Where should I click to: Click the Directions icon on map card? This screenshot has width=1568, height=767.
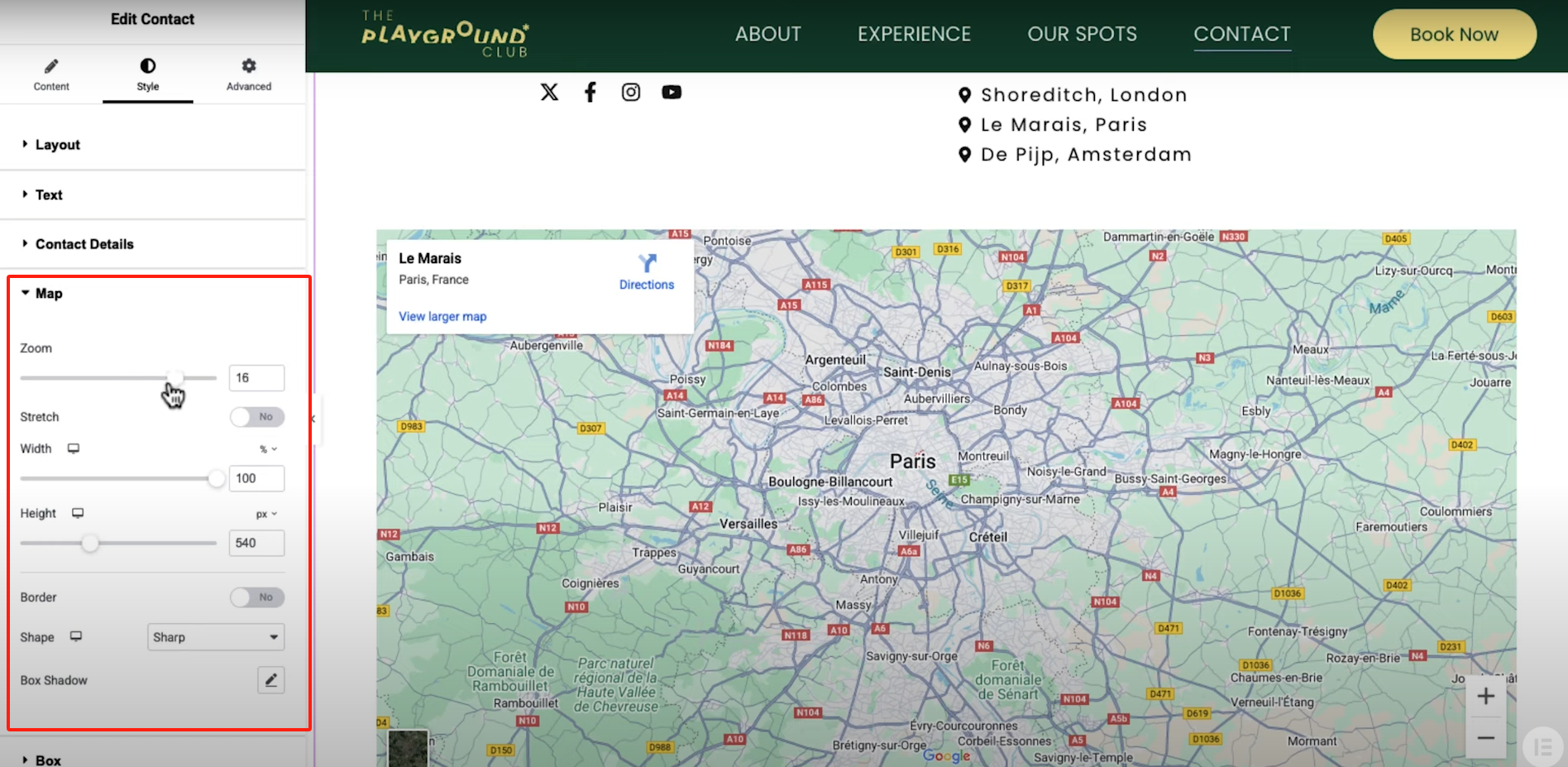(647, 264)
